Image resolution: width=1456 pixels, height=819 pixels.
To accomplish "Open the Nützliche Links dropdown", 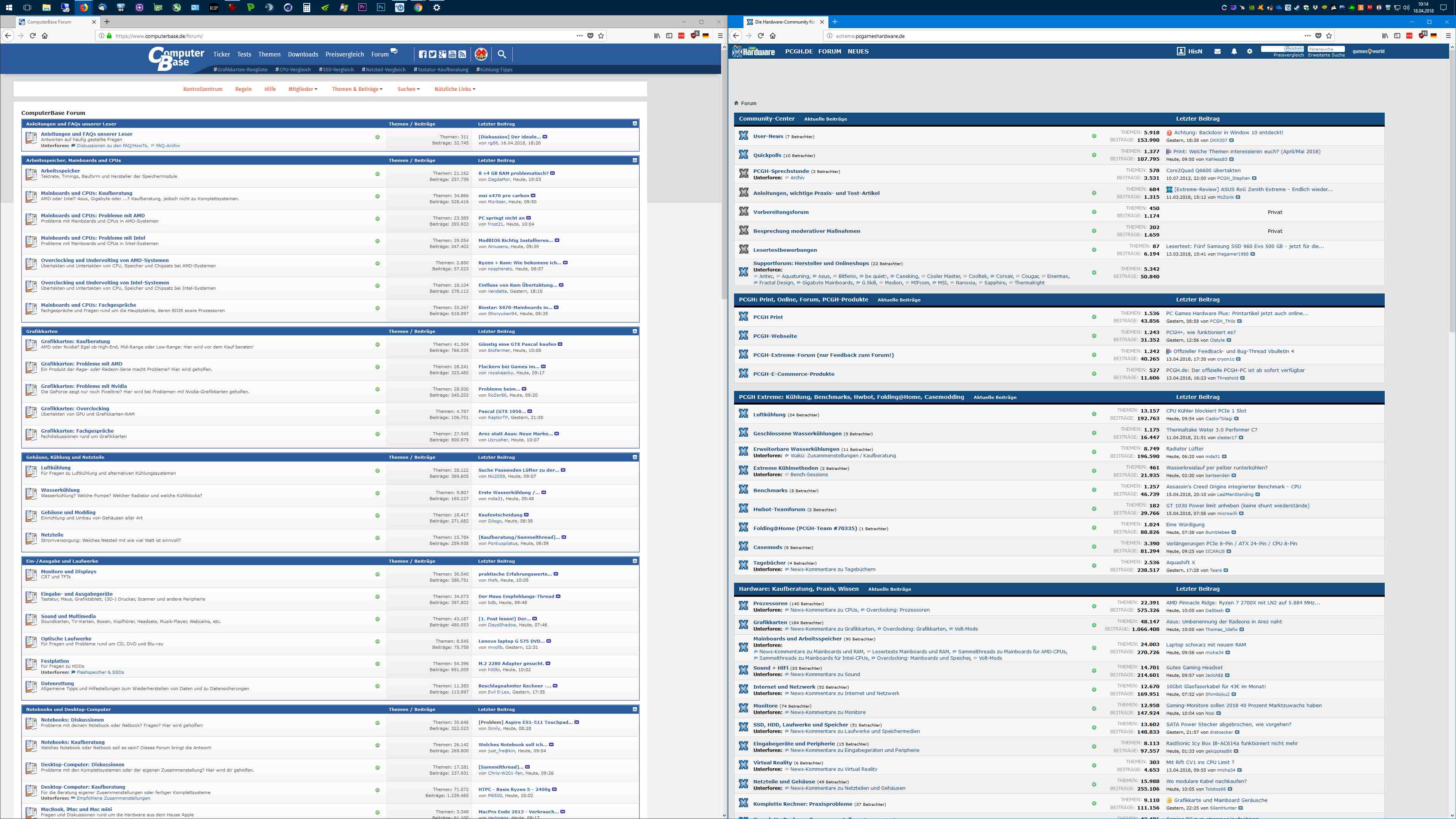I will point(455,89).
